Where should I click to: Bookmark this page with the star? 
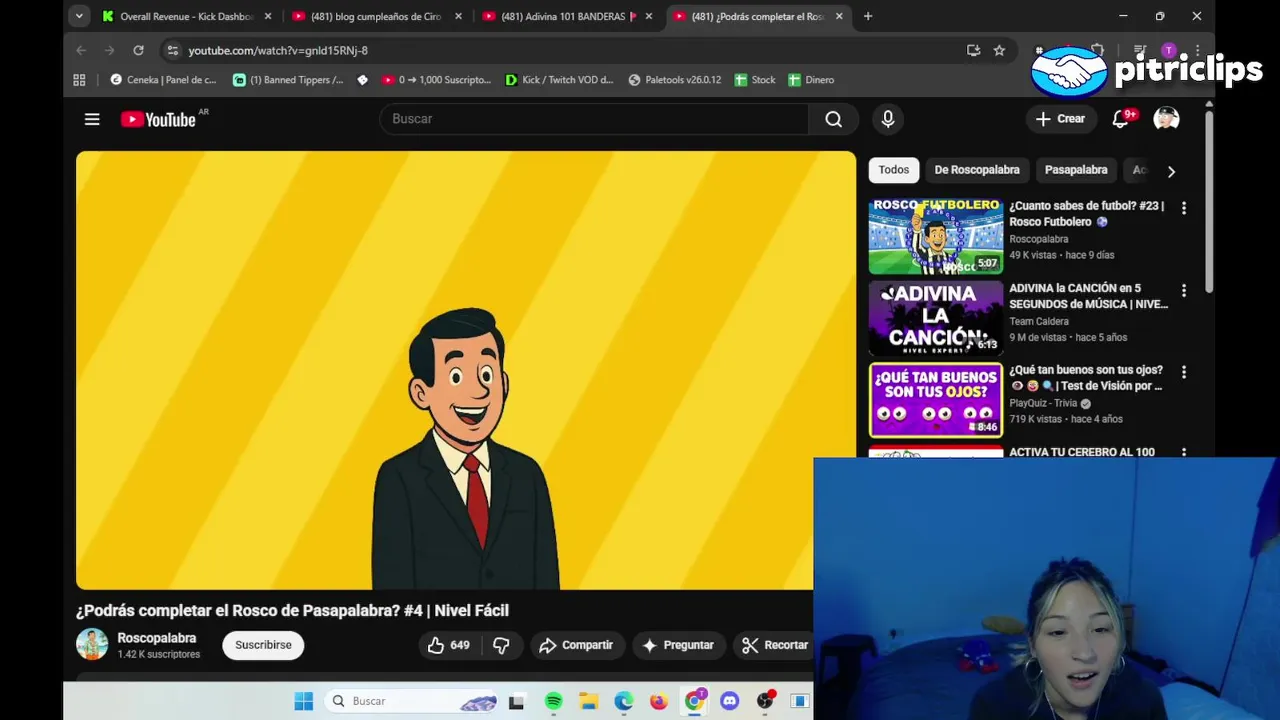(999, 50)
